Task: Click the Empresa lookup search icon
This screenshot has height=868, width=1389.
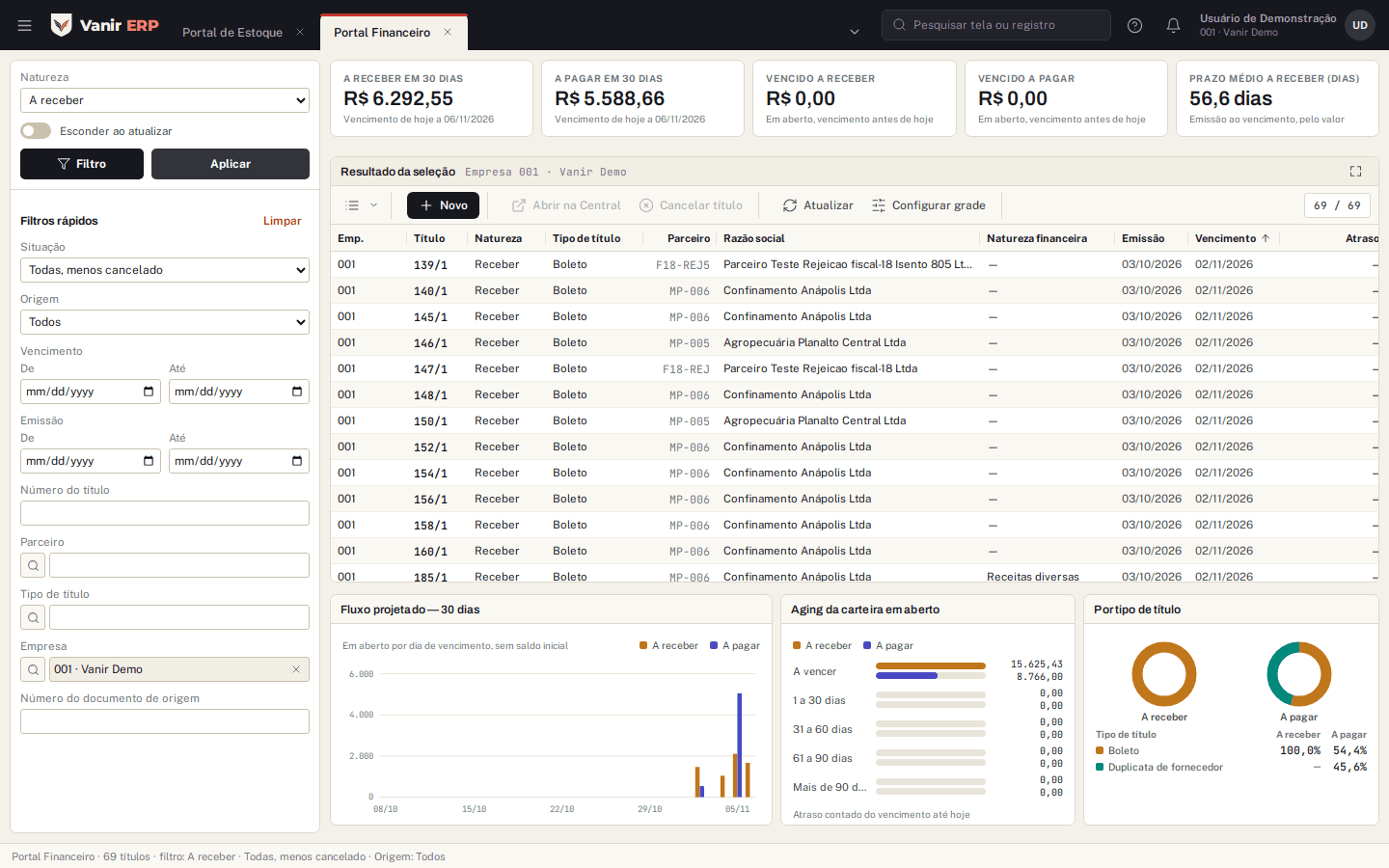Action: [x=33, y=669]
